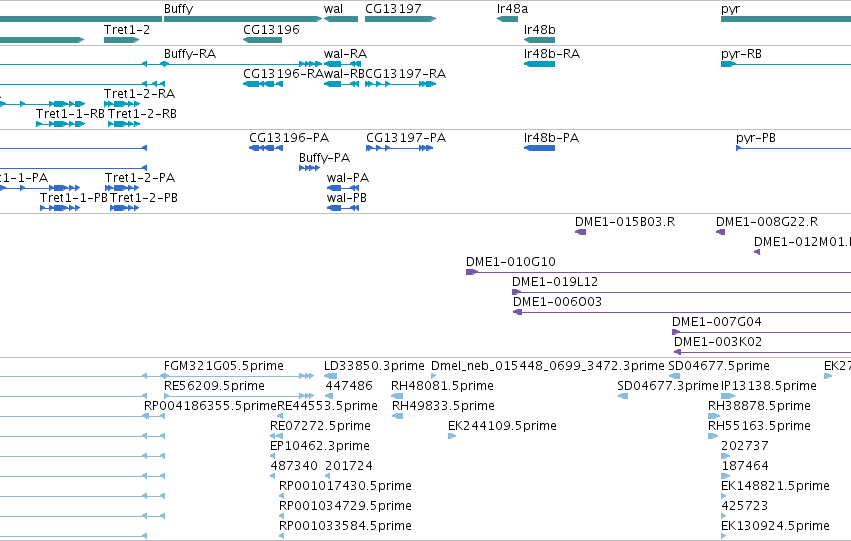The width and height of the screenshot is (851, 541).
Task: Click the wal gene label
Action: click(333, 9)
